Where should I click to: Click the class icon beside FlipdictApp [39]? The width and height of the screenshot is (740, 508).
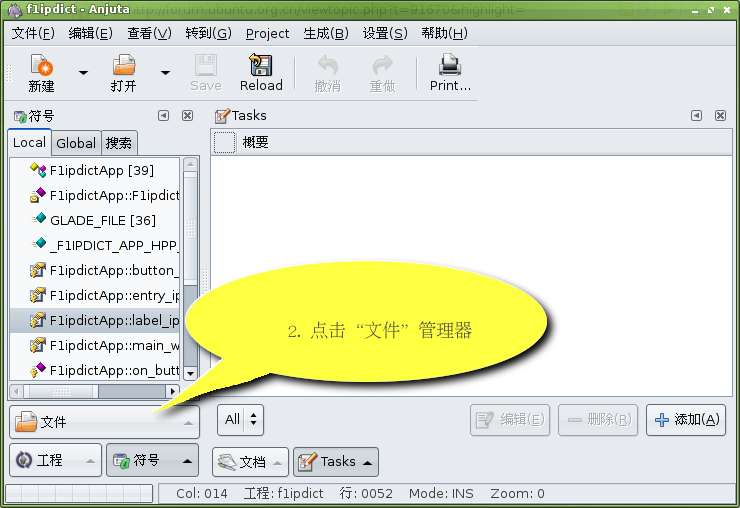(x=38, y=169)
